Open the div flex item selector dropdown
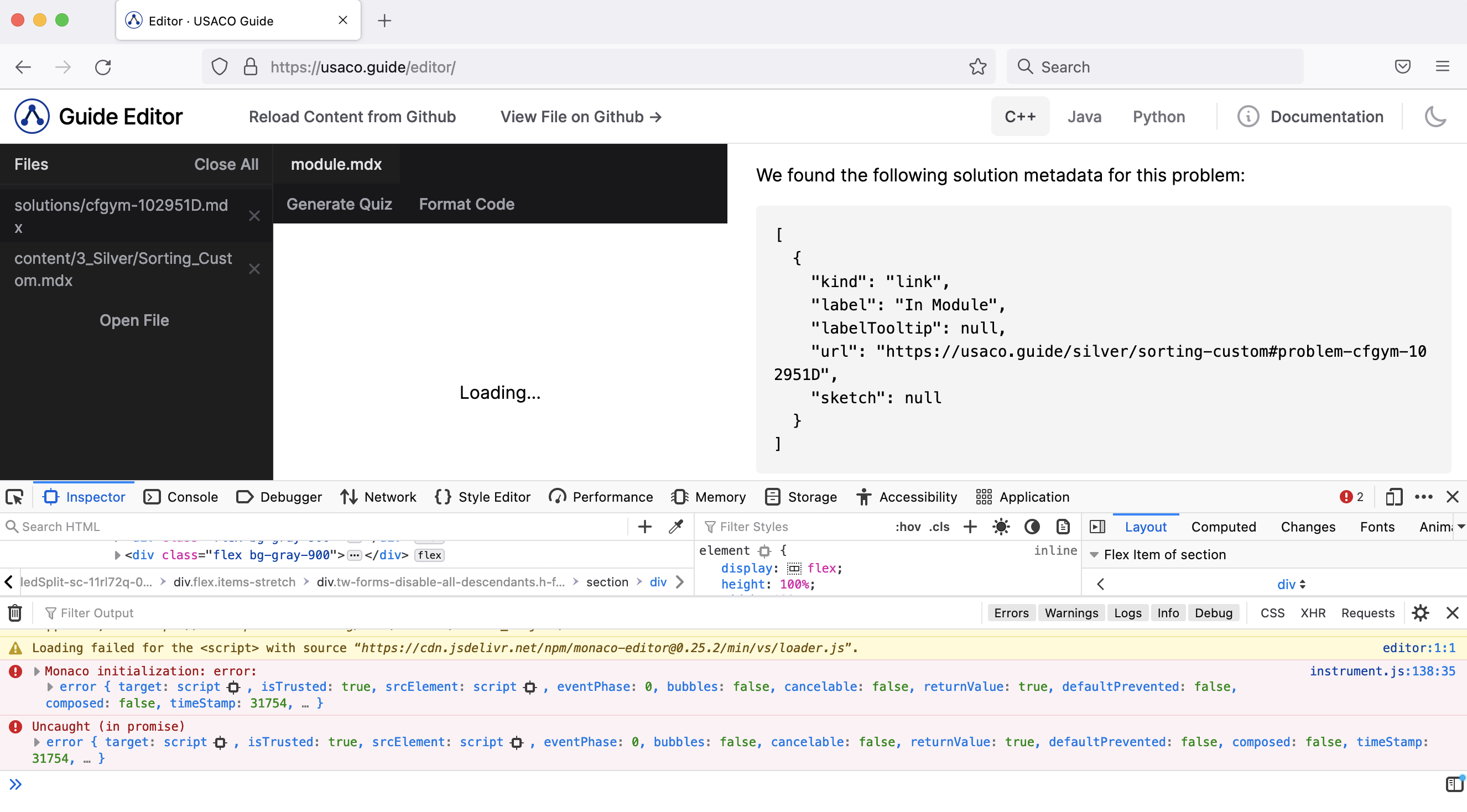This screenshot has width=1467, height=812. (x=1291, y=585)
